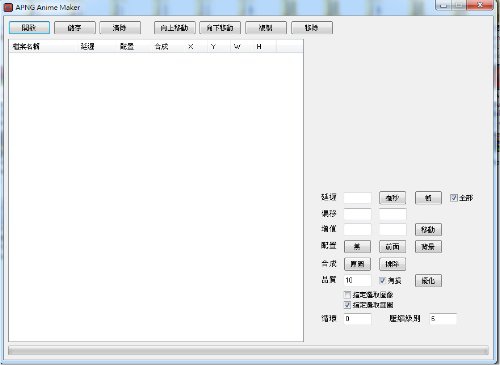This screenshot has width=500, height=365.
Task: Click the 儲存 (save) button
Action: pyautogui.click(x=75, y=28)
